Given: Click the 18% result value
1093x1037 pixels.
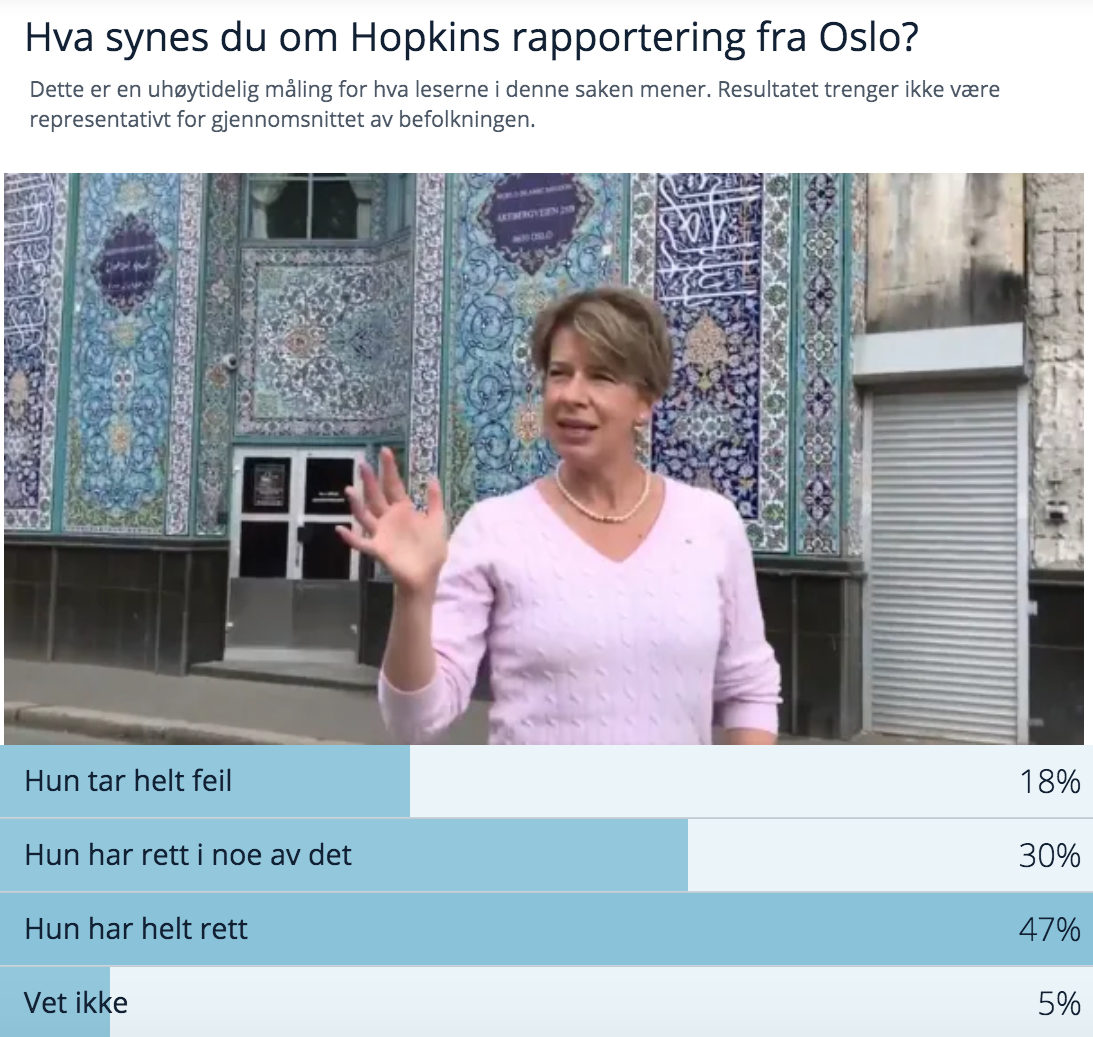Looking at the screenshot, I should click(x=1050, y=782).
